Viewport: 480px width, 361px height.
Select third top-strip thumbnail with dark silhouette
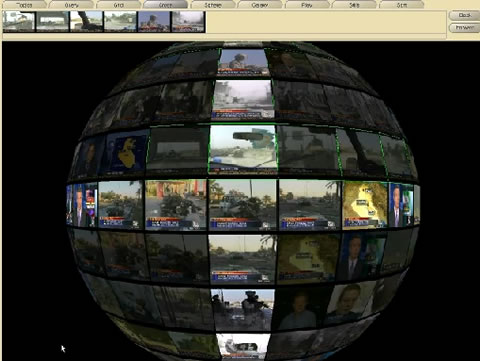pyautogui.click(x=86, y=21)
